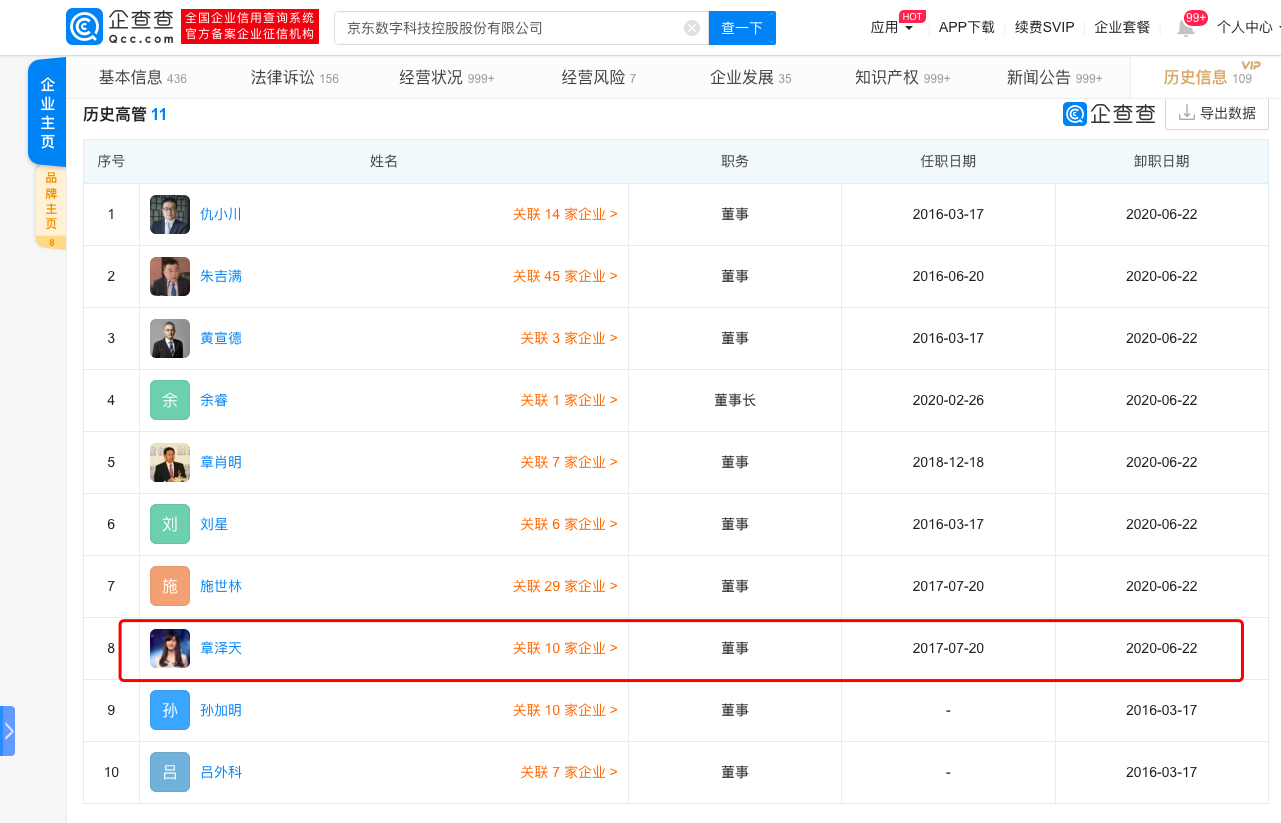Click the Qcc.com logo
The height and width of the screenshot is (823, 1281).
[x=122, y=27]
